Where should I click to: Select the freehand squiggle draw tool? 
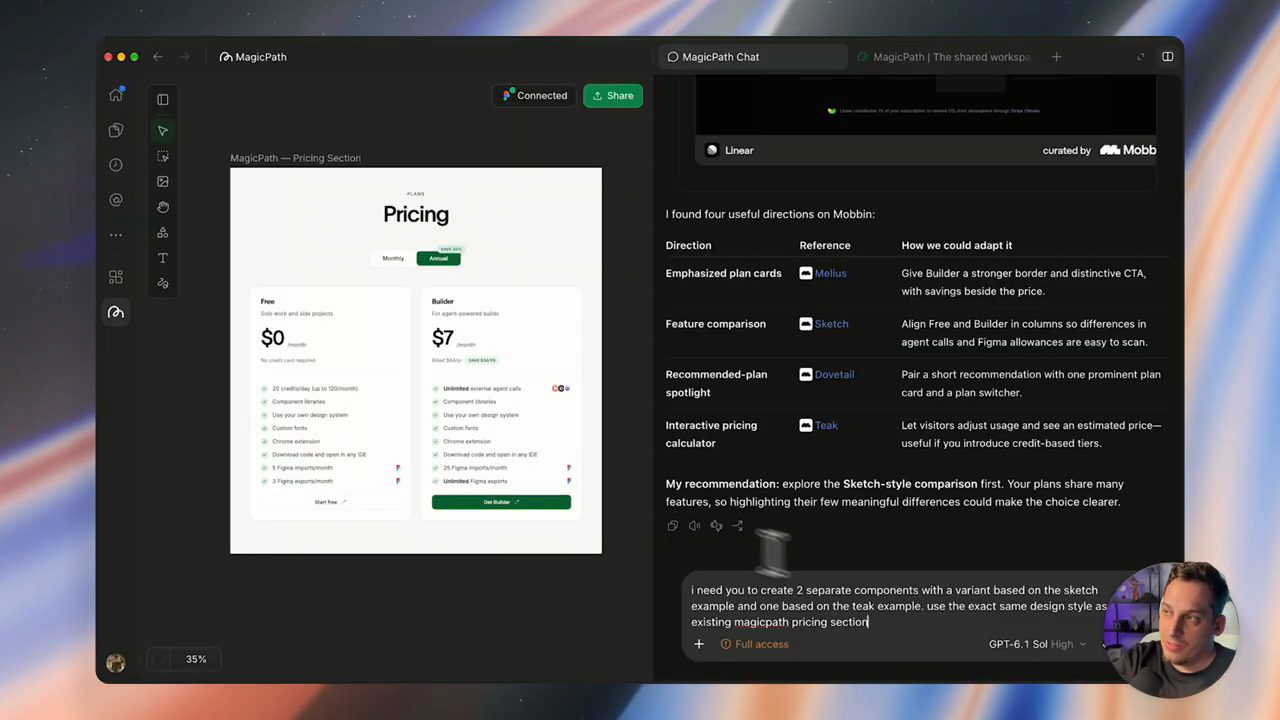coord(163,284)
